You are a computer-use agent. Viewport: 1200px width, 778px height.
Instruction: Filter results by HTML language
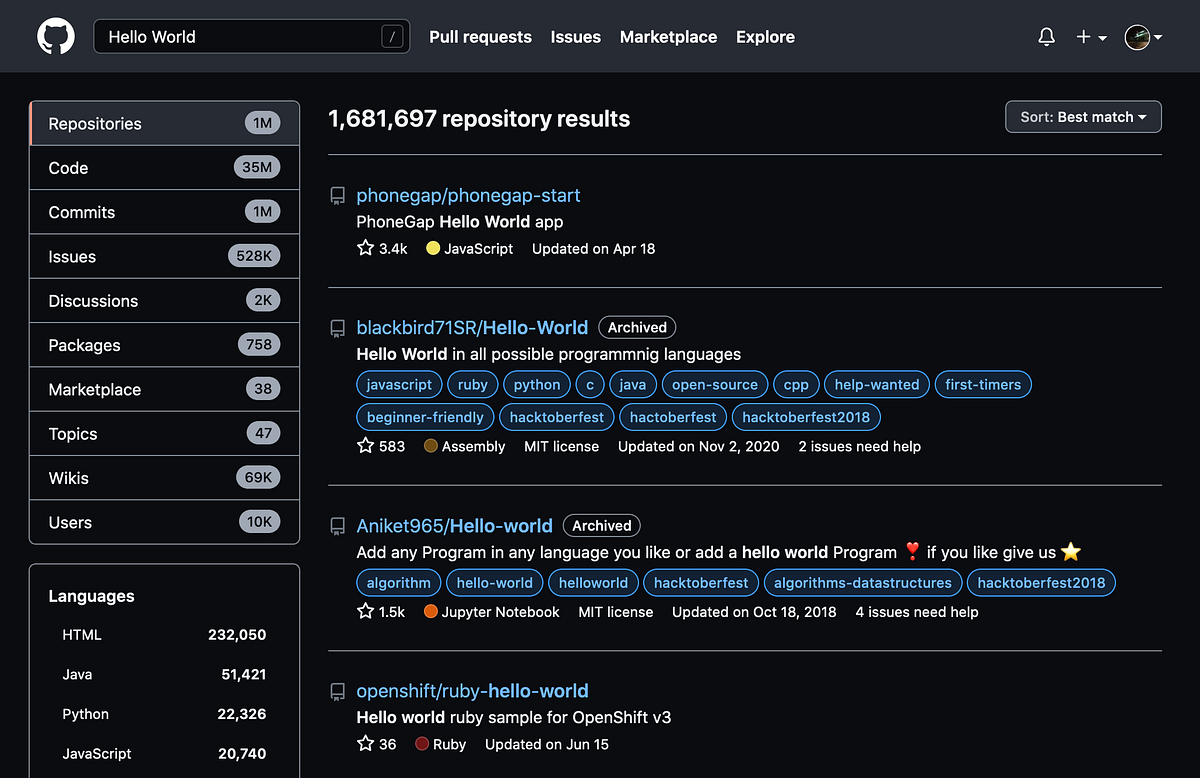(x=165, y=635)
